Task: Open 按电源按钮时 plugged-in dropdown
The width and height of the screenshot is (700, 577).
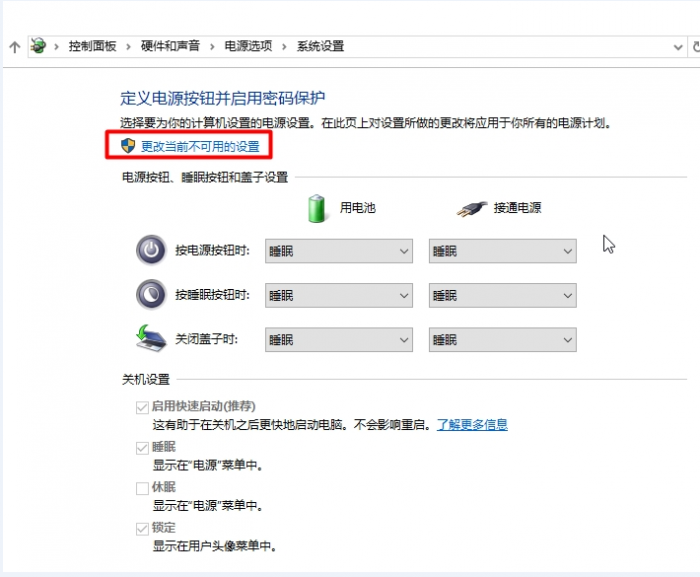Action: 503,251
